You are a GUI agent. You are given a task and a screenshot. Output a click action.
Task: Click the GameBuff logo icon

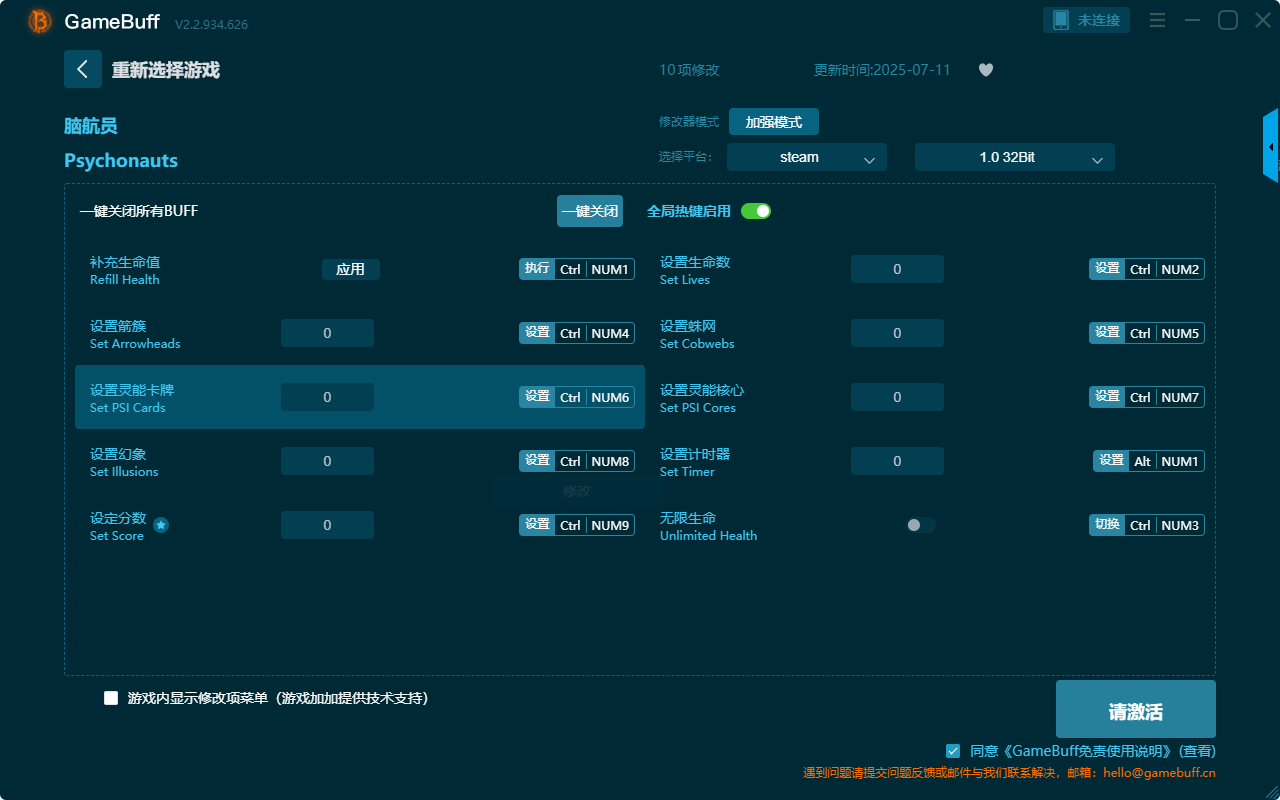coord(40,21)
